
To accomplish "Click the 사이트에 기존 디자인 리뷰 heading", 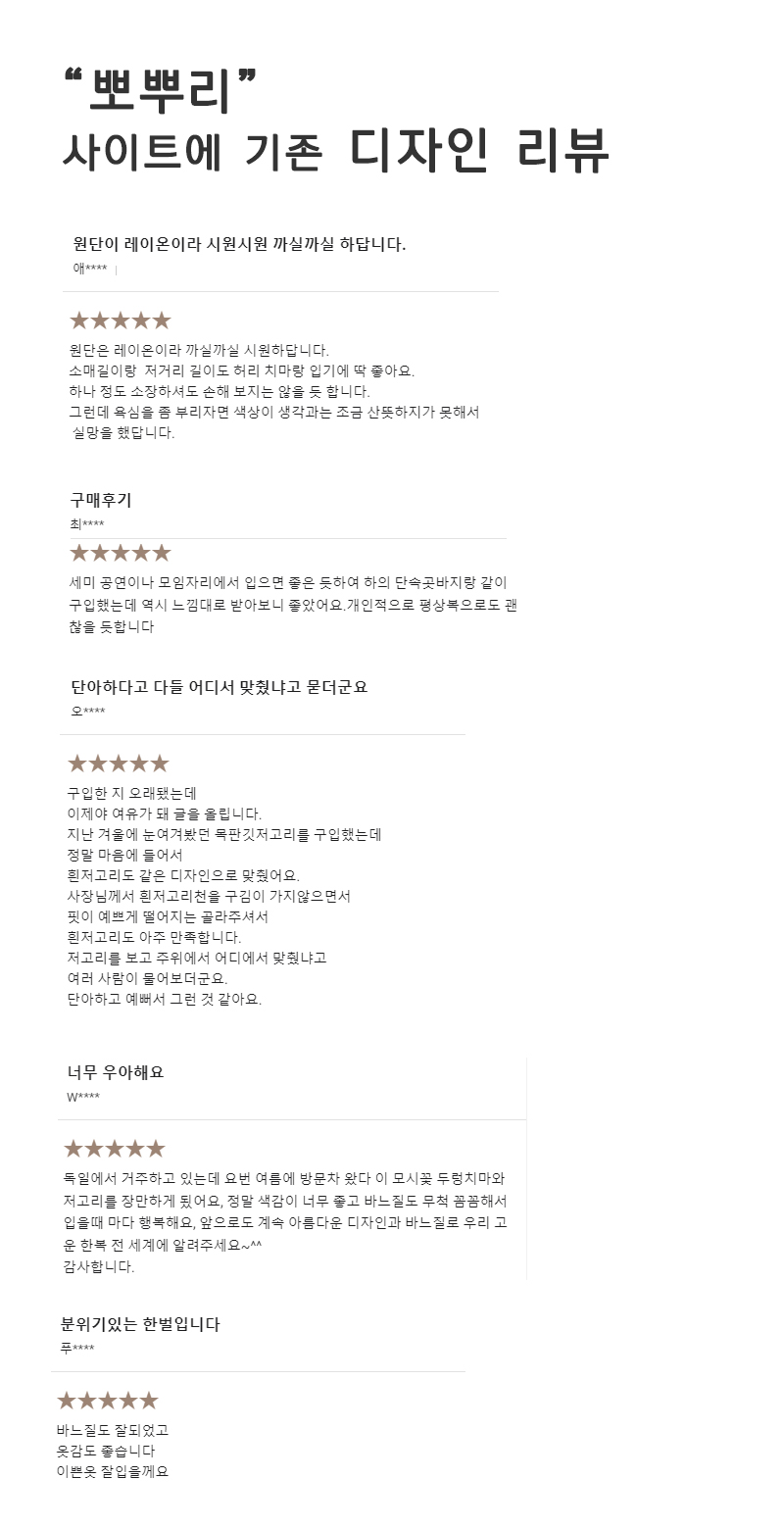I will (335, 152).
